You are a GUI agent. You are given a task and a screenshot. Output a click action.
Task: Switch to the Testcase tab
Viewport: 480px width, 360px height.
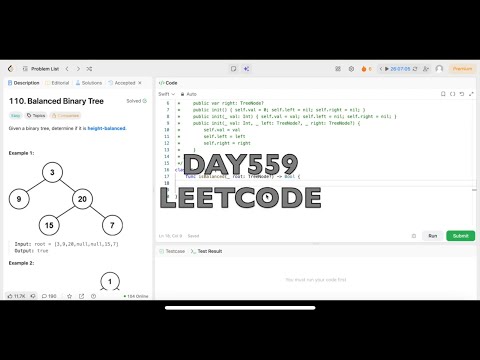point(172,251)
